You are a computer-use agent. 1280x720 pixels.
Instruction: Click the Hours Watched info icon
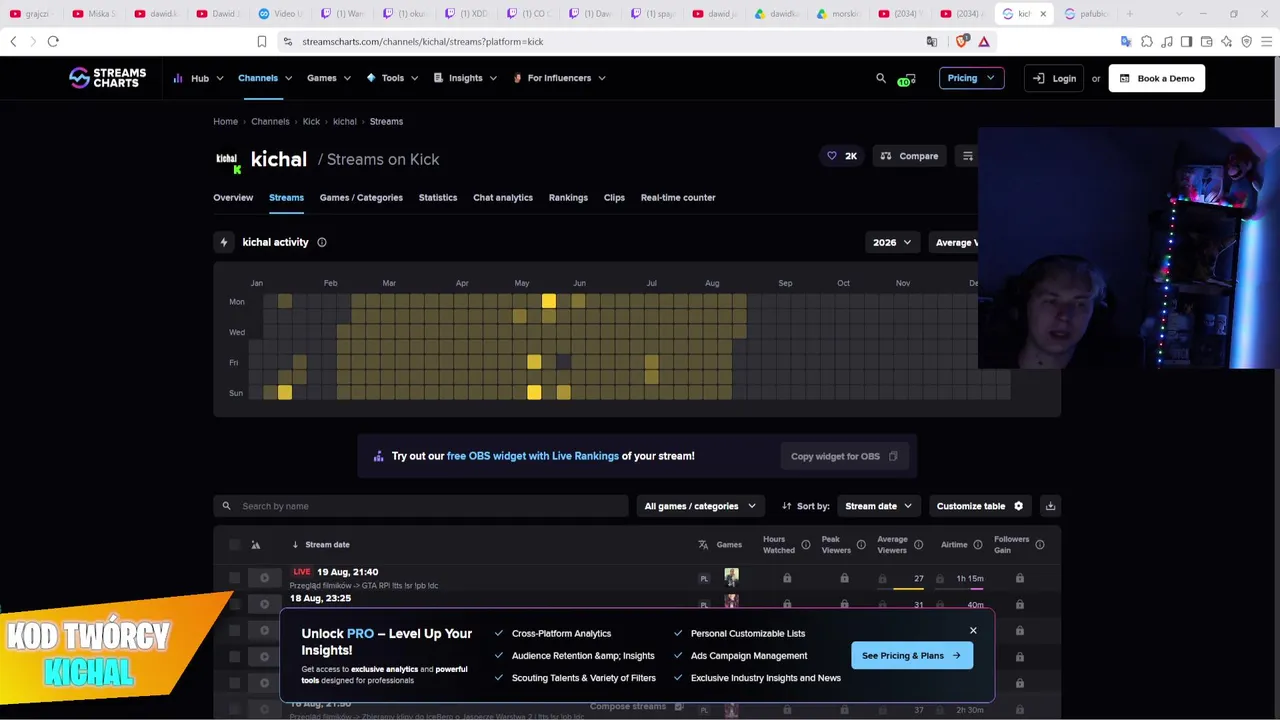(x=806, y=545)
